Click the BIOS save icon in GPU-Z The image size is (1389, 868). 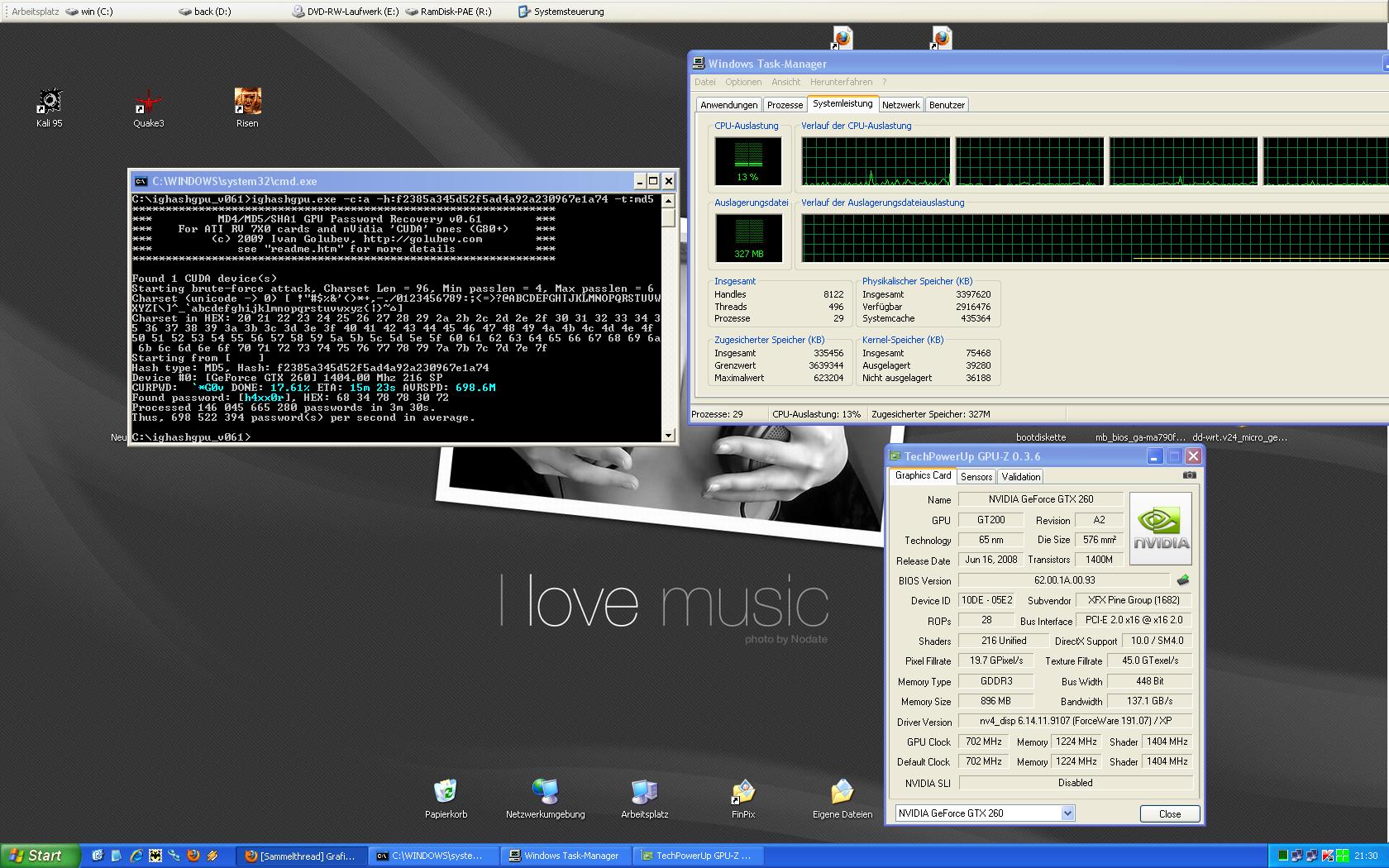pyautogui.click(x=1182, y=580)
